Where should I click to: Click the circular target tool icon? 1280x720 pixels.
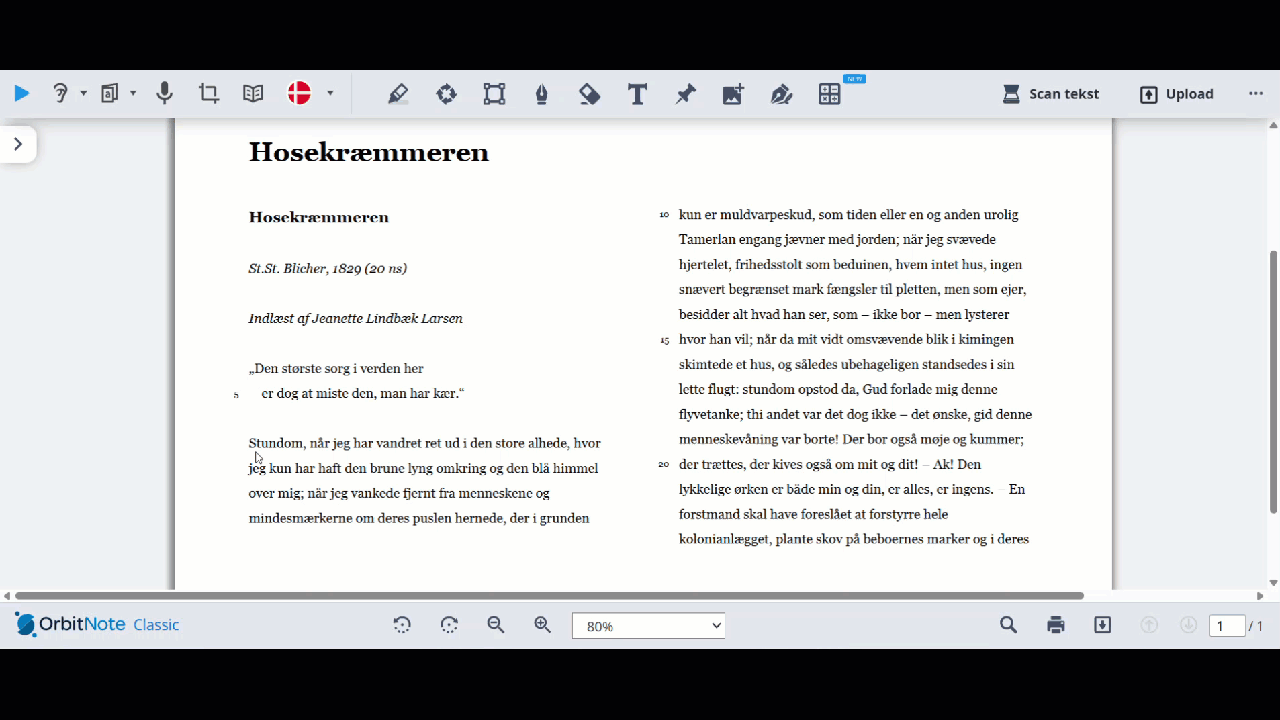pyautogui.click(x=446, y=94)
